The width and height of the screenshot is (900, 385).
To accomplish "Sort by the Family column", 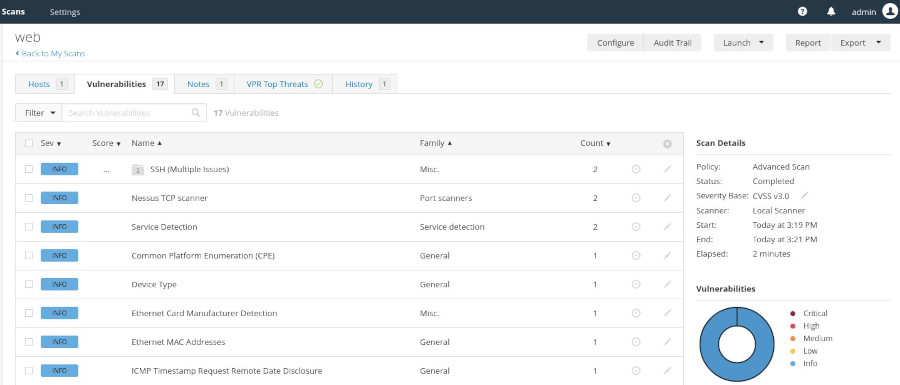I will 436,143.
